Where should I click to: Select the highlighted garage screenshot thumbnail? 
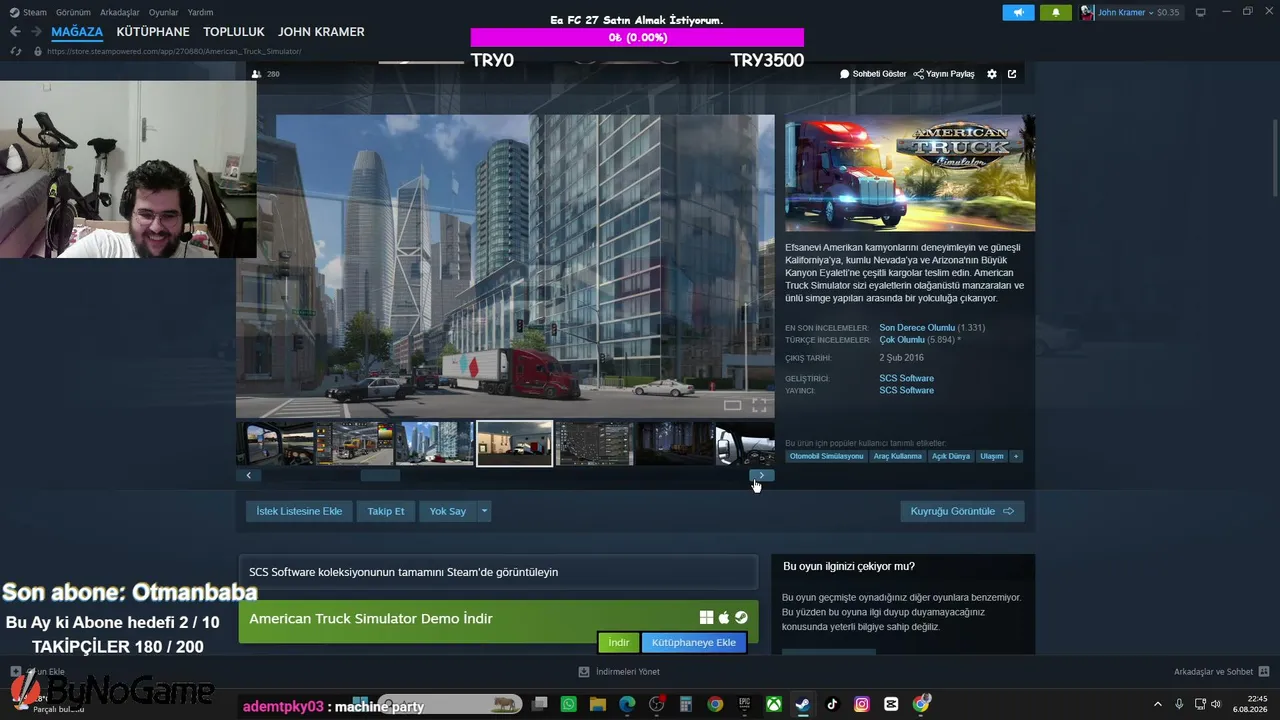(515, 444)
